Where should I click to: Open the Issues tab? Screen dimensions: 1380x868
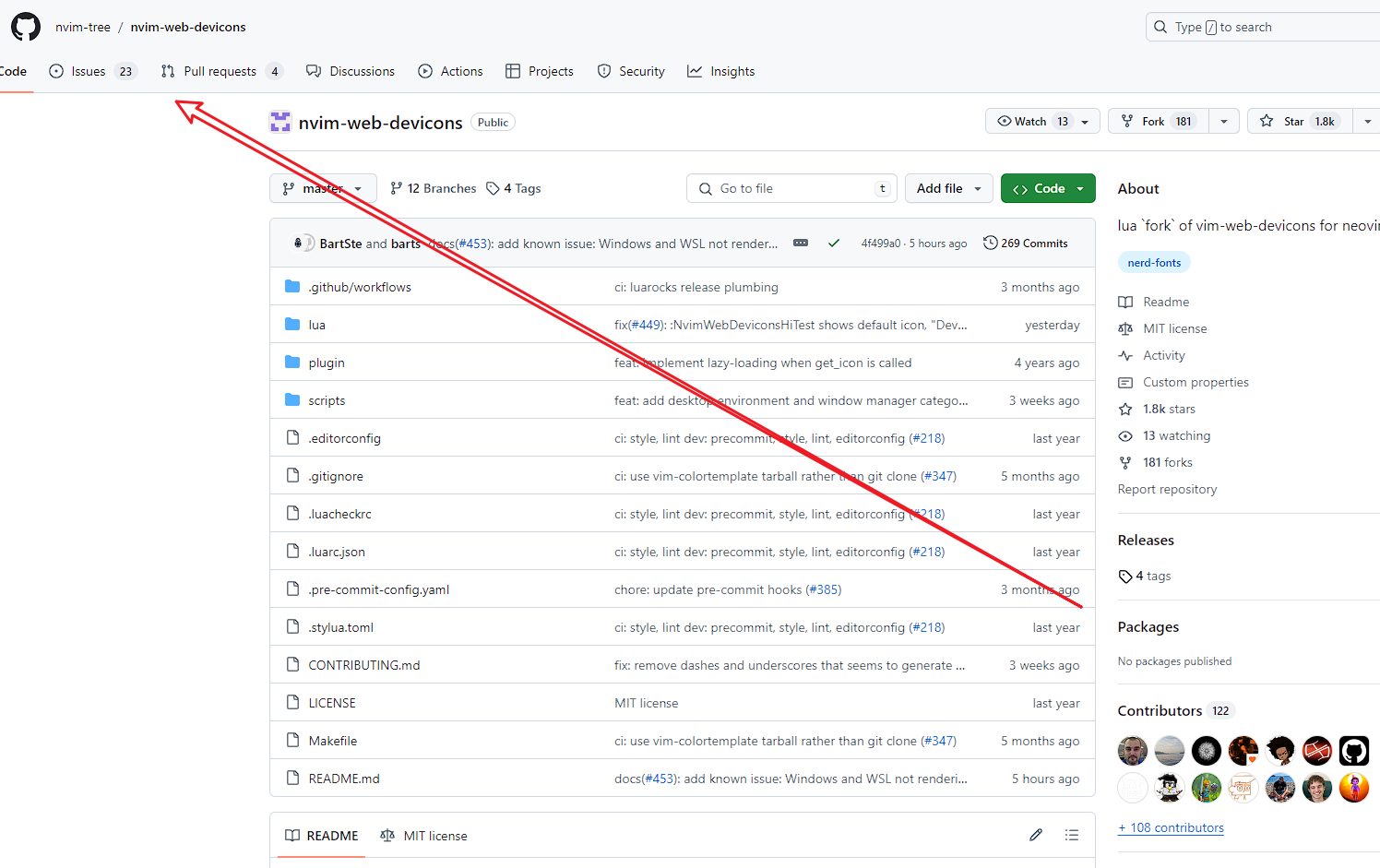pyautogui.click(x=92, y=71)
